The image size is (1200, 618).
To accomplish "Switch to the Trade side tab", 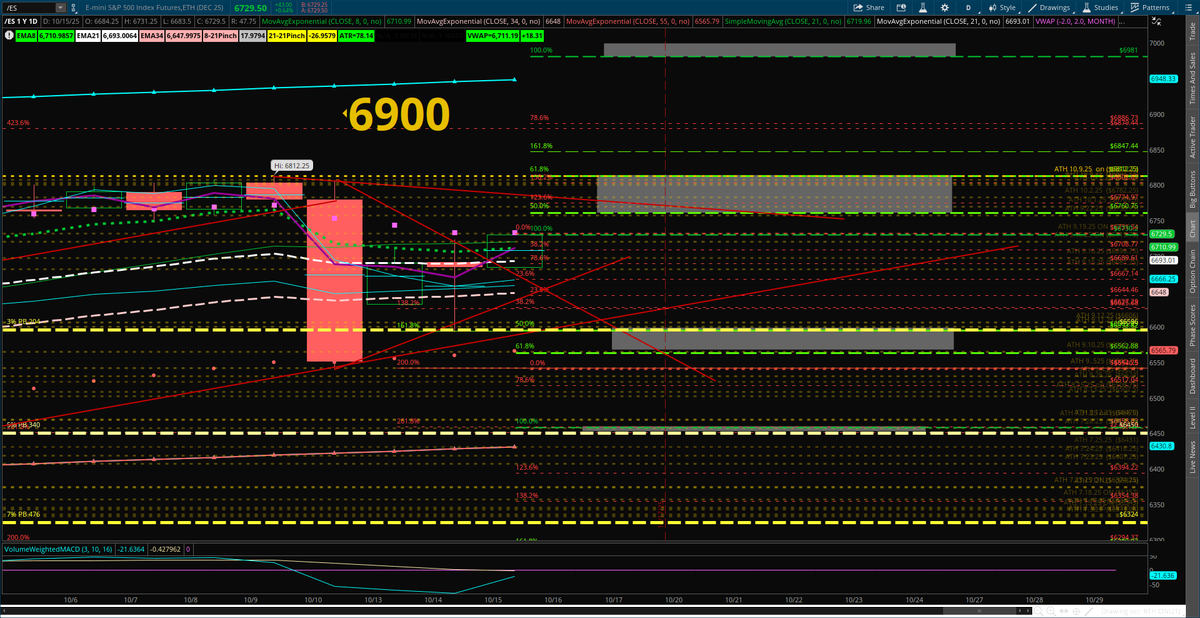I will coord(1192,33).
